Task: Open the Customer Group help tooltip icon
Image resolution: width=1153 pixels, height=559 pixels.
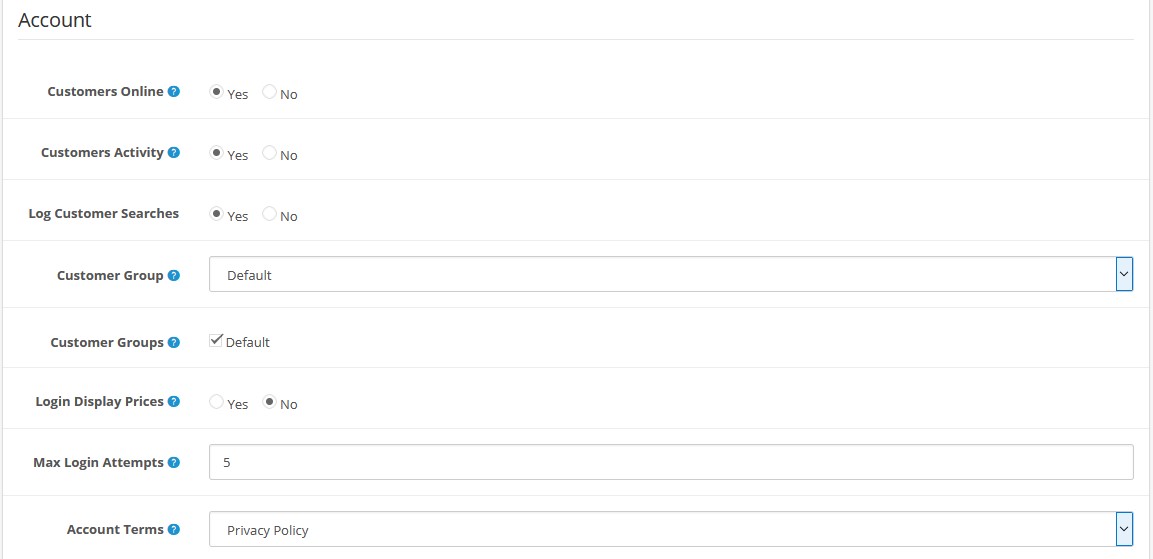Action: tap(174, 276)
